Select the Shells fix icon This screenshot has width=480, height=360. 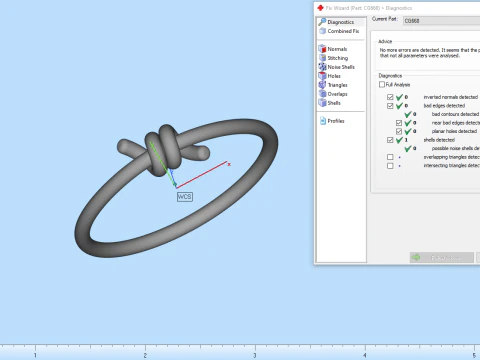coord(322,103)
